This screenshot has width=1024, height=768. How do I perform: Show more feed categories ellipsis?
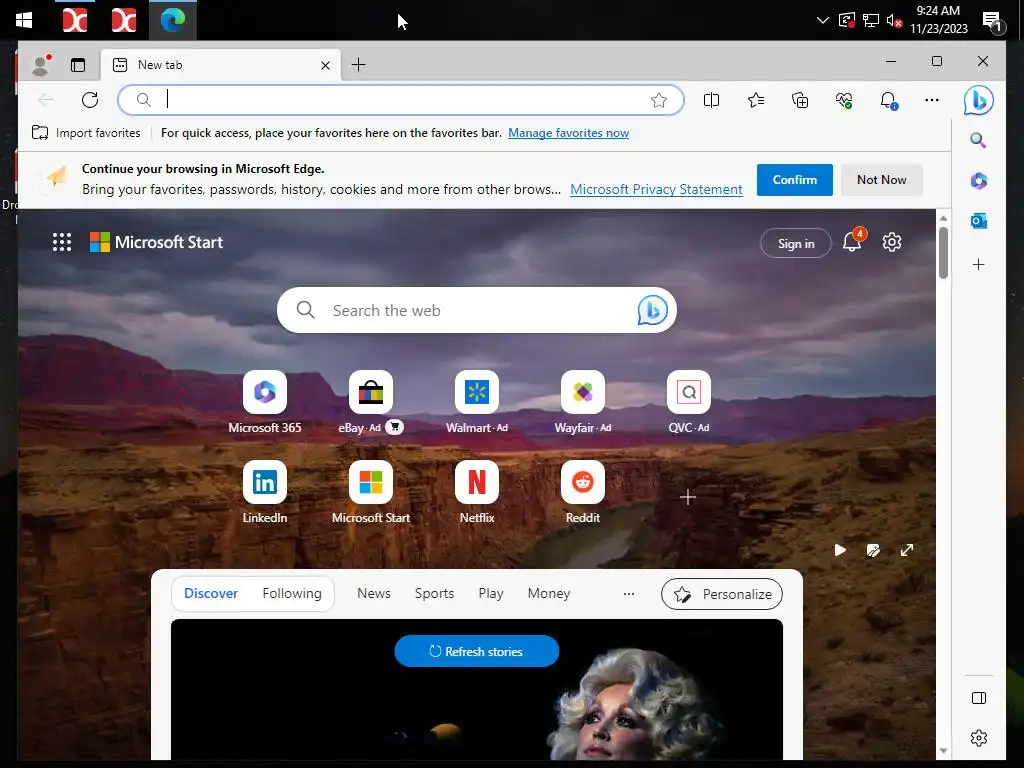(629, 594)
